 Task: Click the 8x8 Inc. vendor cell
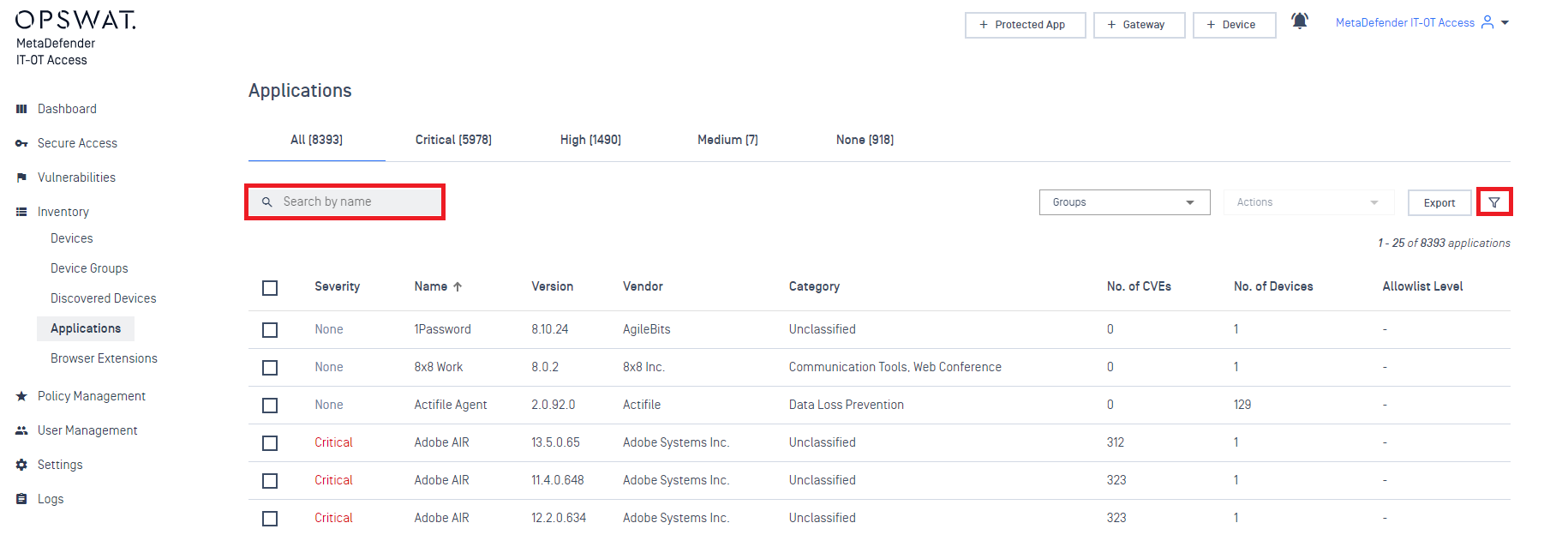[x=643, y=367]
